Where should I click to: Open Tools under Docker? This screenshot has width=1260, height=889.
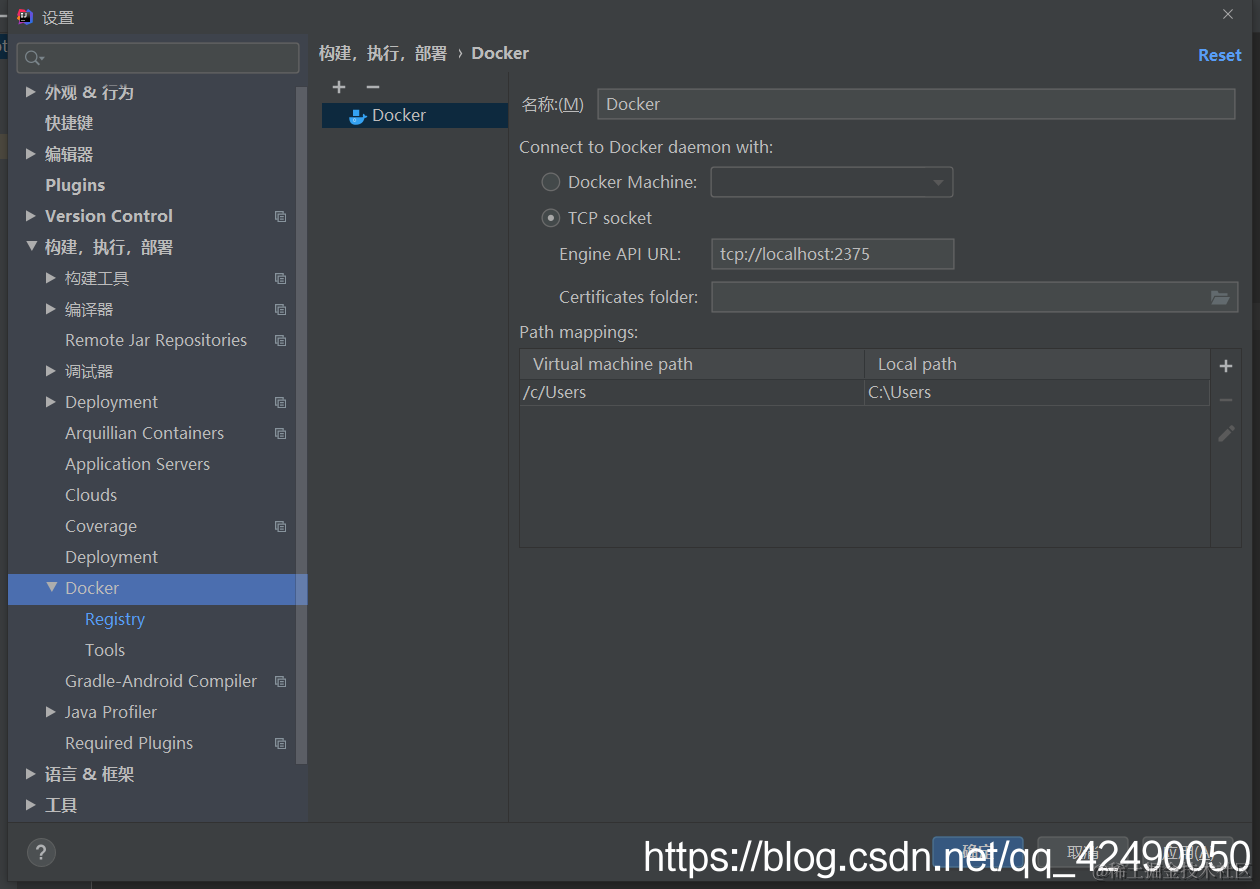tap(105, 650)
